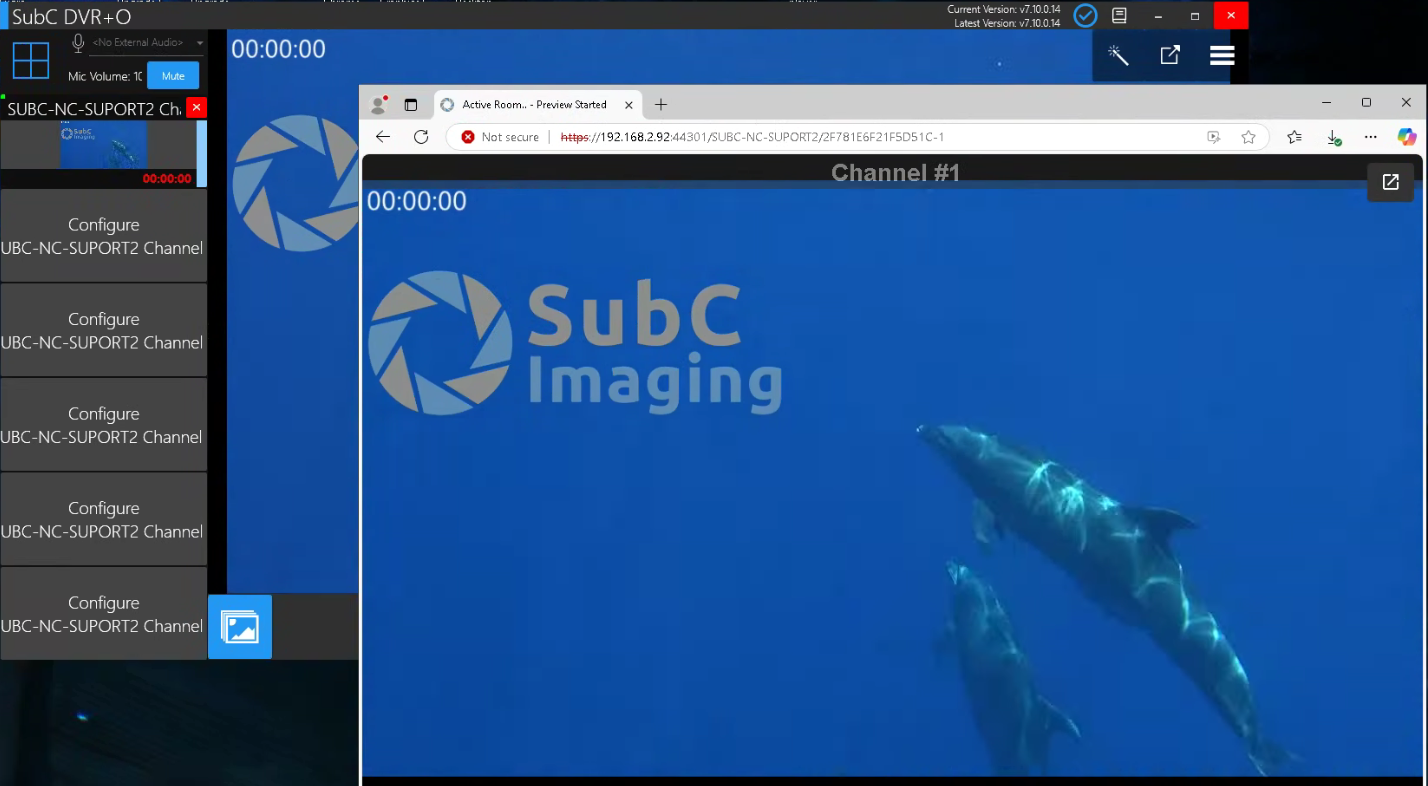This screenshot has width=1428, height=786.
Task: Click the last Configure Channel button
Action: click(x=103, y=614)
